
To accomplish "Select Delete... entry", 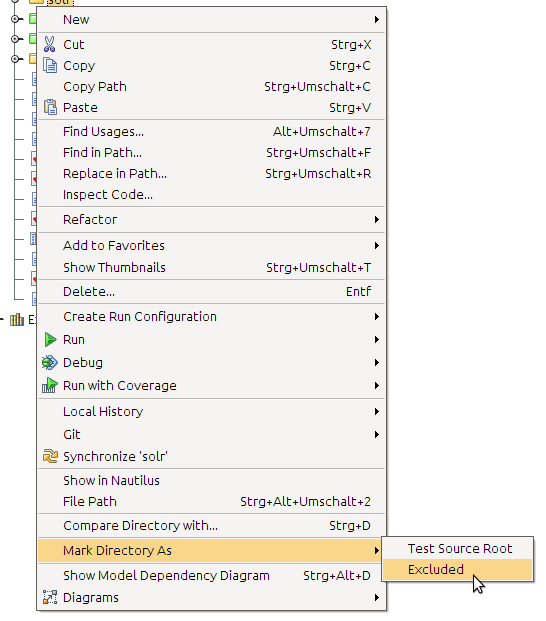I will (211, 291).
